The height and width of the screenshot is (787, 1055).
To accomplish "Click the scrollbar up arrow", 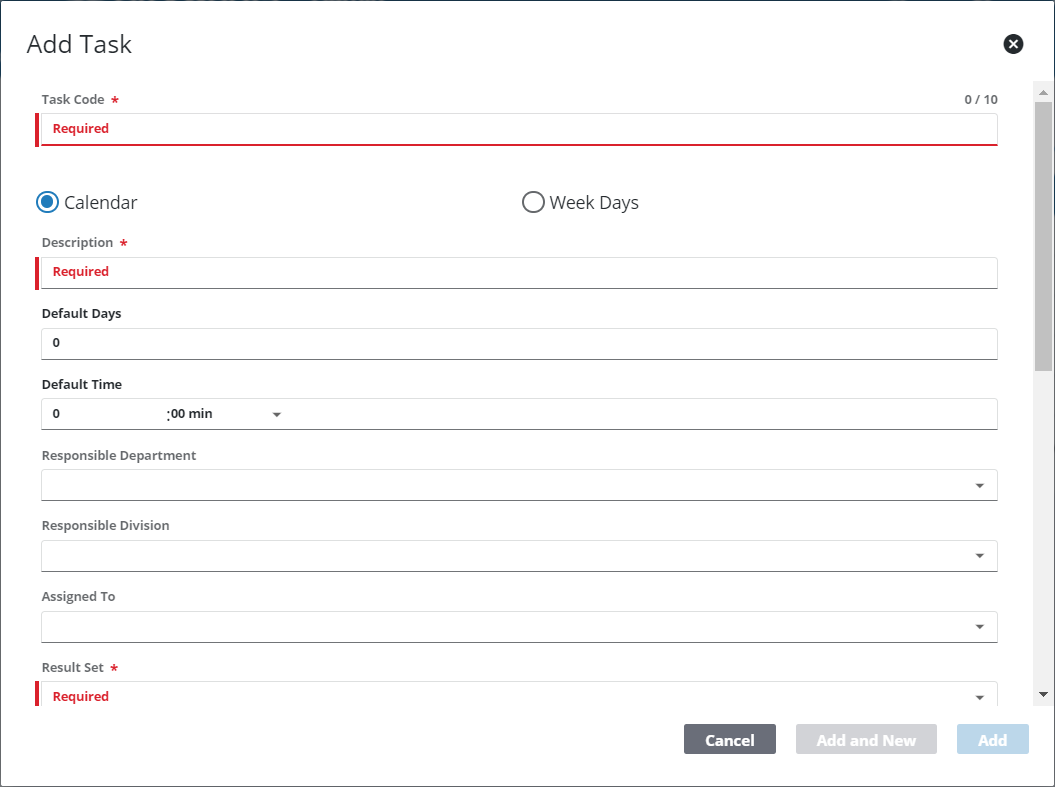I will click(1043, 93).
